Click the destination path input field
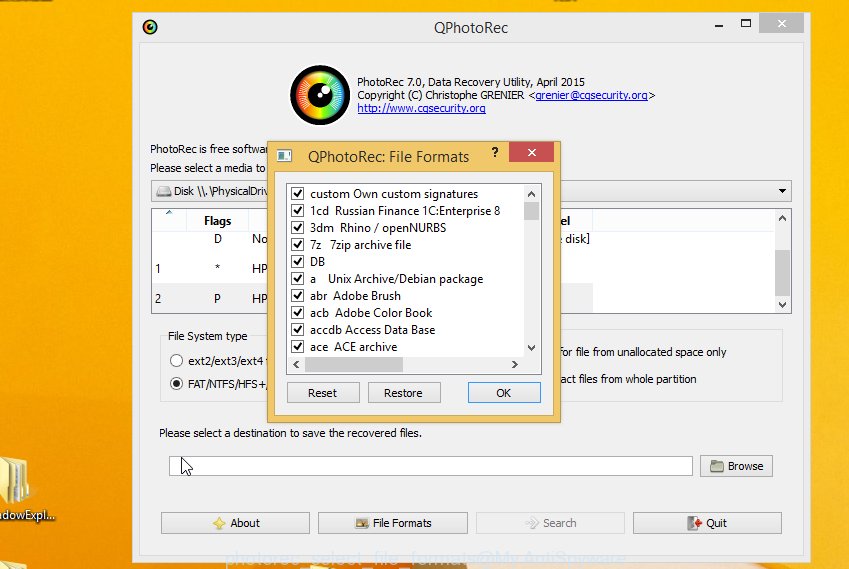The height and width of the screenshot is (569, 849). click(x=430, y=466)
